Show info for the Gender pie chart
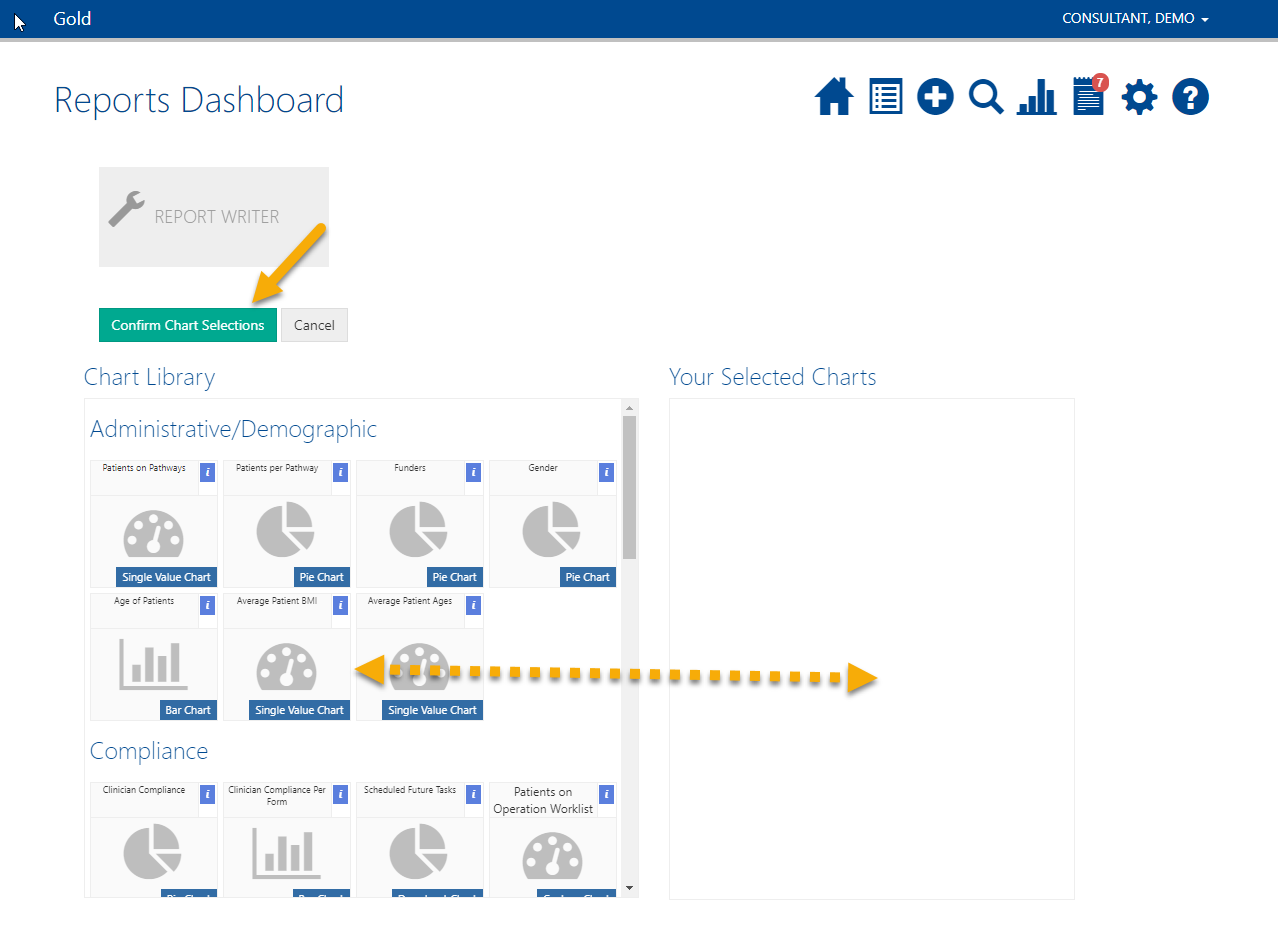Viewport: 1278px width, 943px height. click(606, 472)
